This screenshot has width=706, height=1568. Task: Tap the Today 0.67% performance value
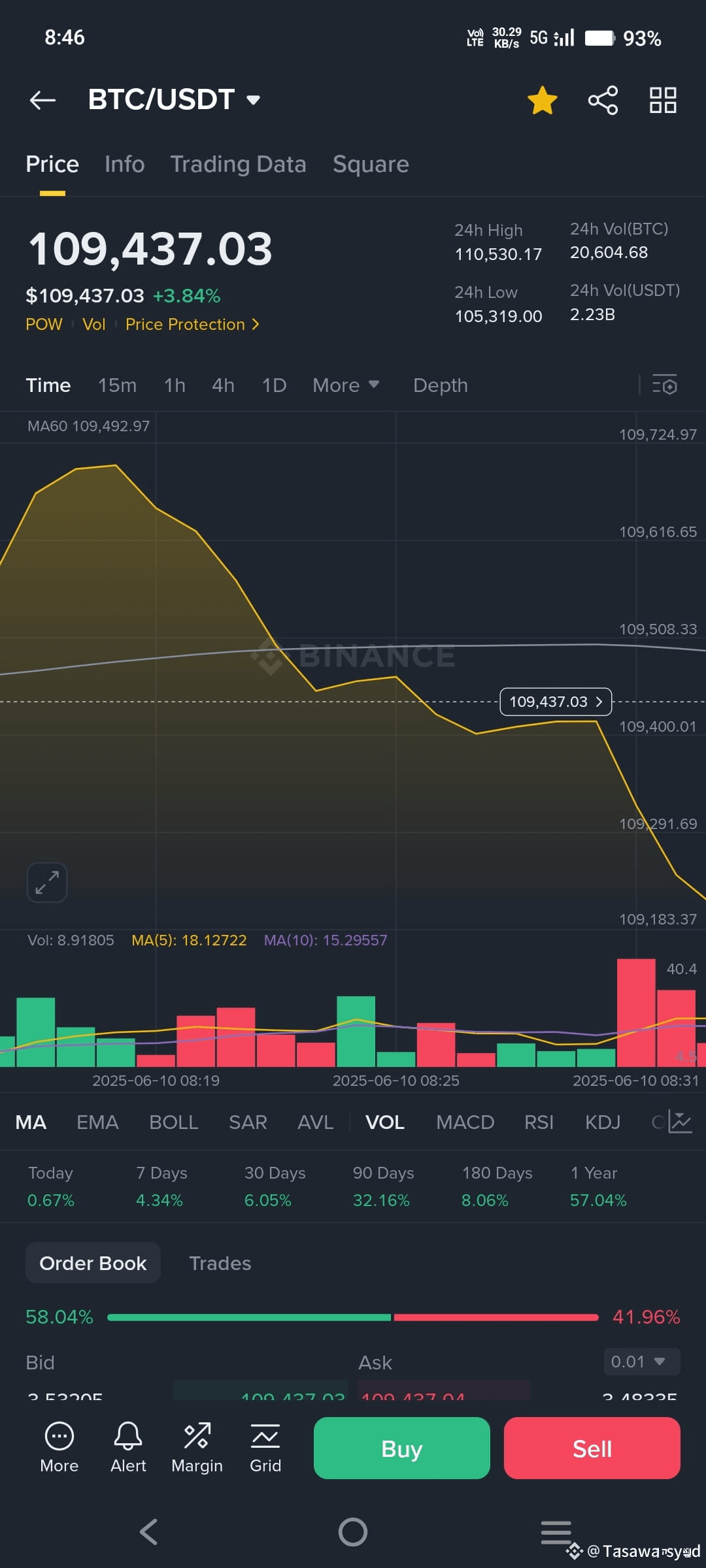50,1200
